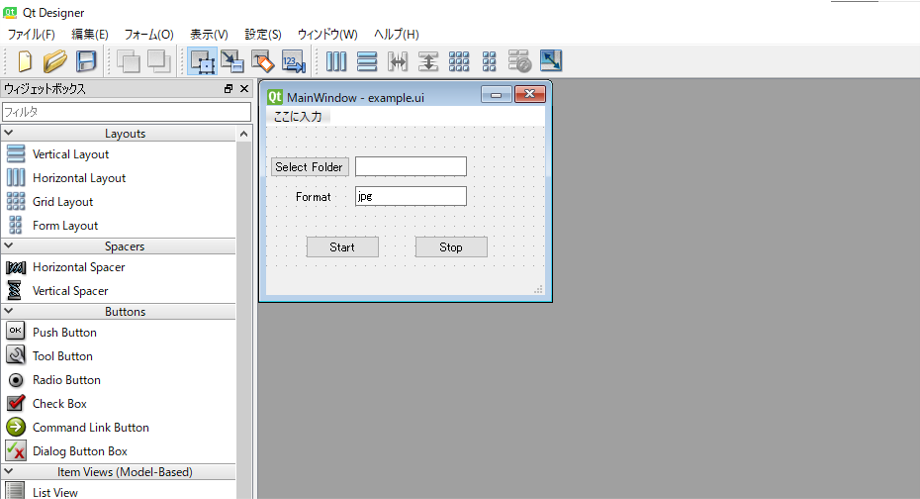Image resolution: width=920 pixels, height=499 pixels.
Task: Select the Edit Signals/Slots mode icon
Action: [x=232, y=61]
